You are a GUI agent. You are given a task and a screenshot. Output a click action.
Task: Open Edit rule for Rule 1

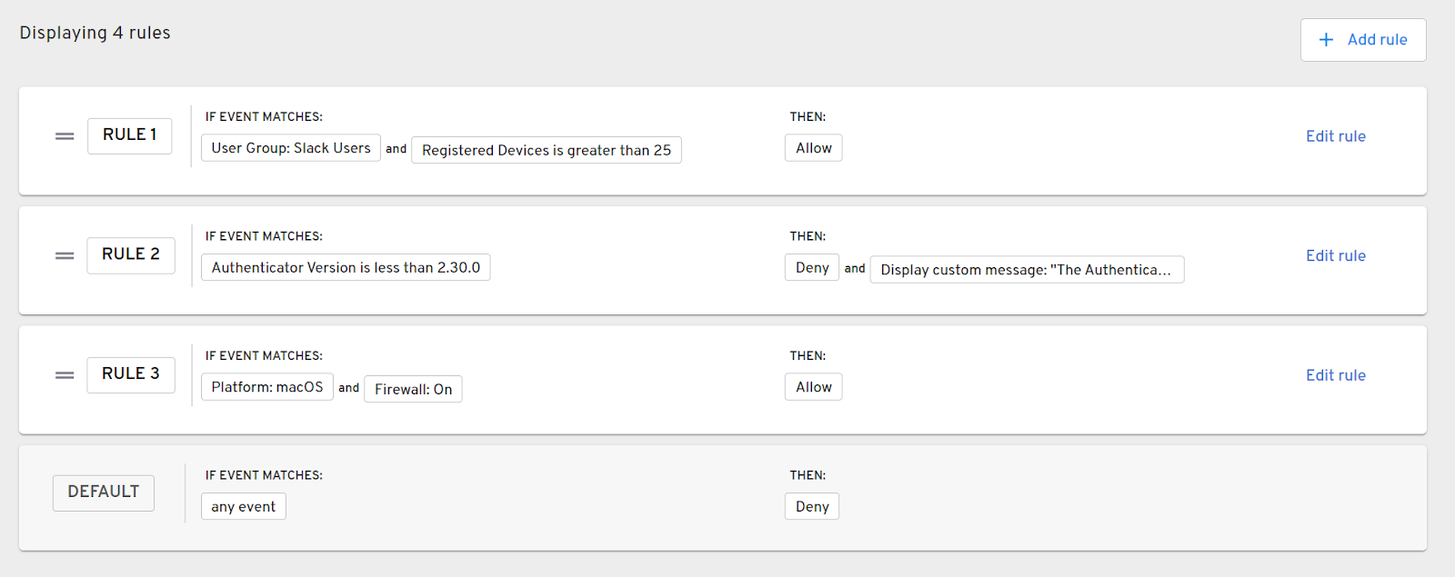pyautogui.click(x=1335, y=136)
